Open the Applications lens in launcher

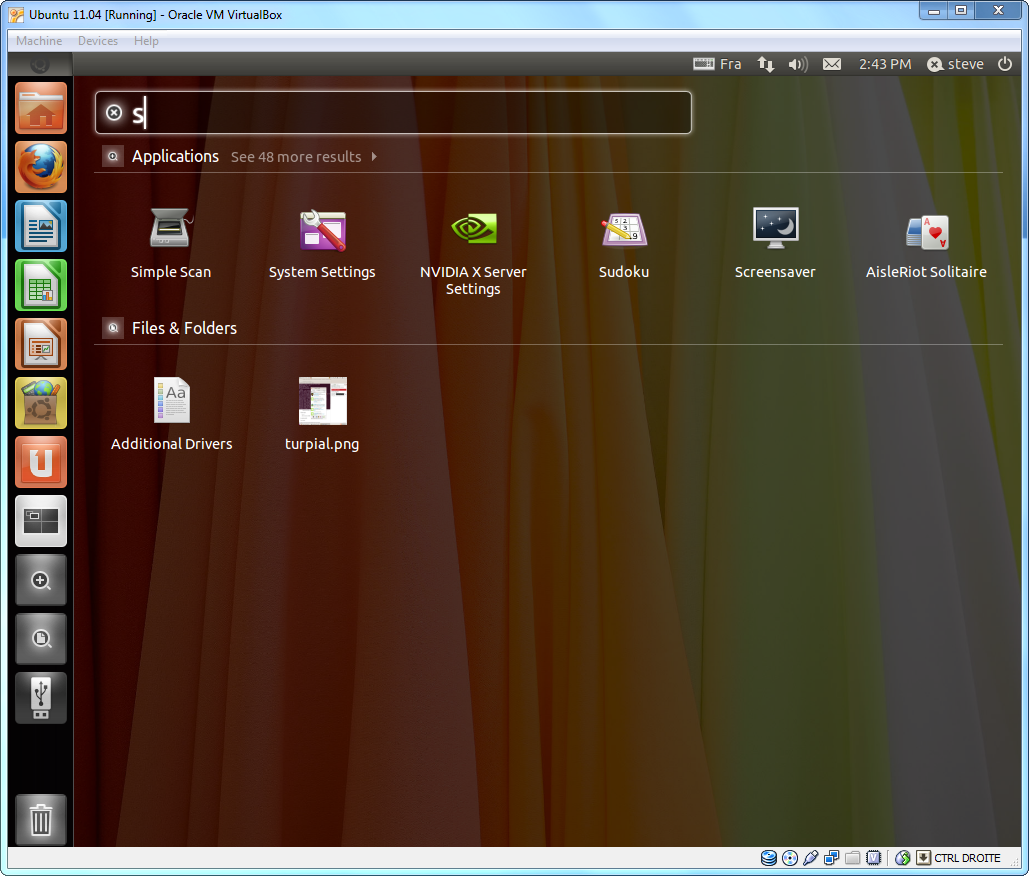[41, 580]
